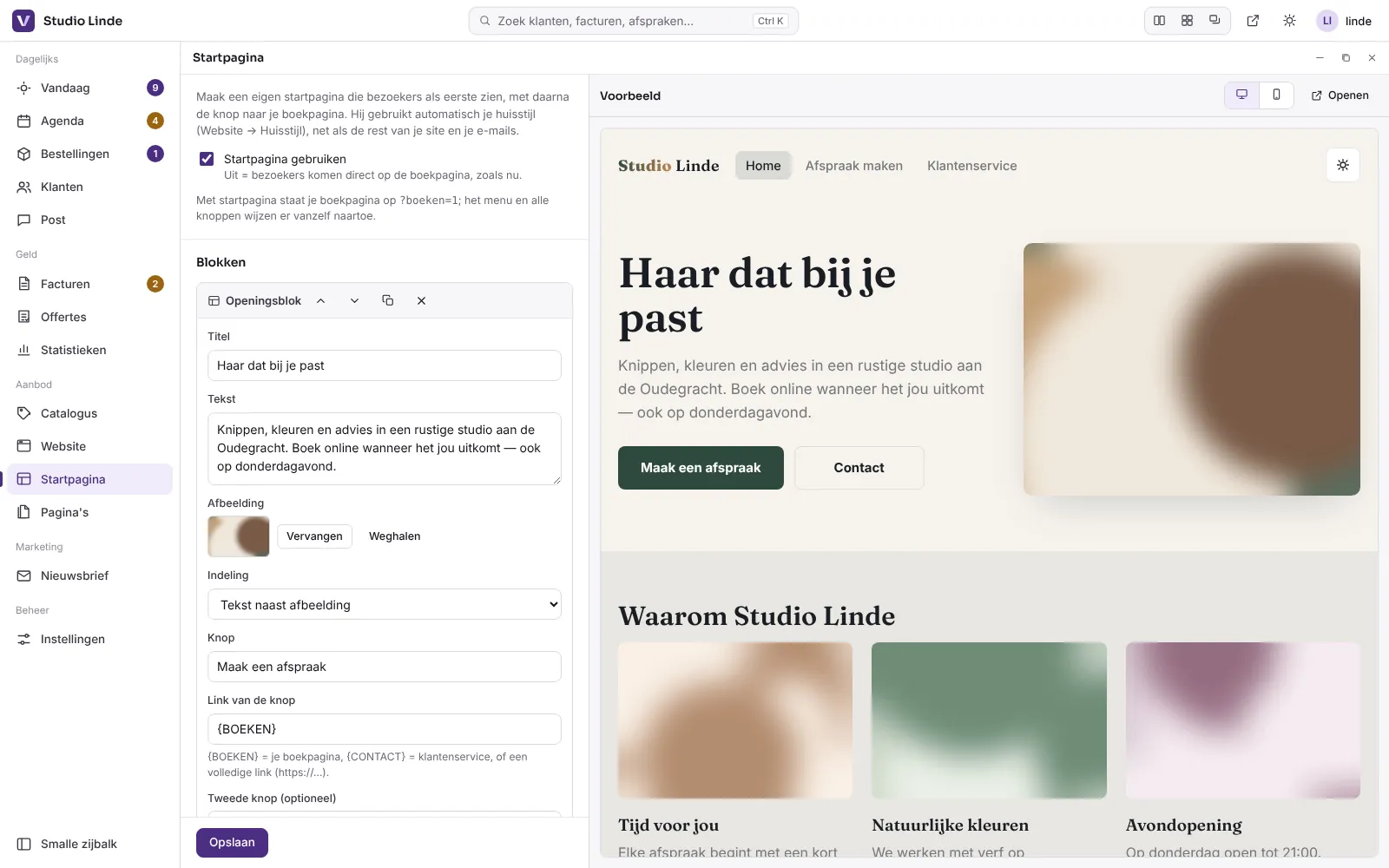Click the Link van de knop field
This screenshot has width=1389, height=868.
click(385, 729)
